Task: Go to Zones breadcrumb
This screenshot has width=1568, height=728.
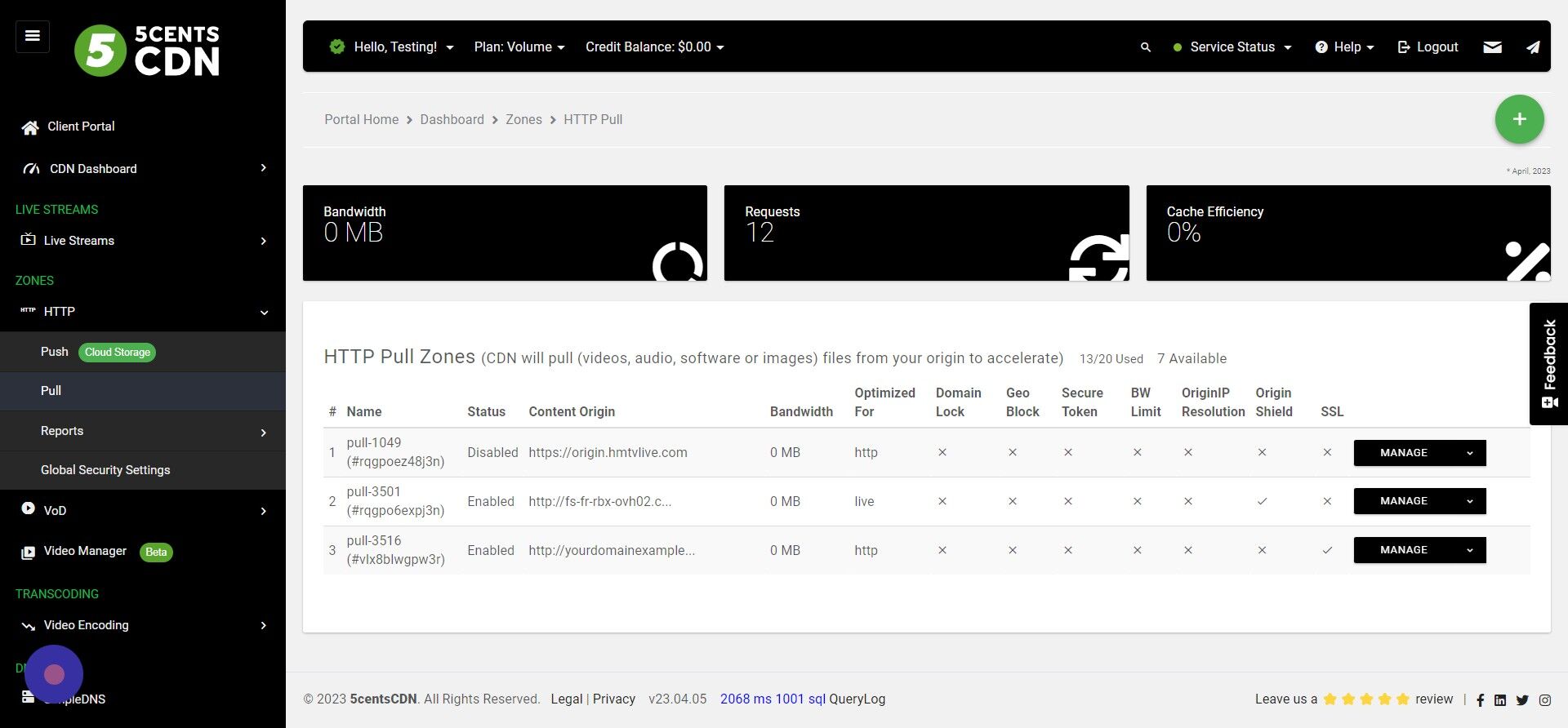Action: (523, 119)
